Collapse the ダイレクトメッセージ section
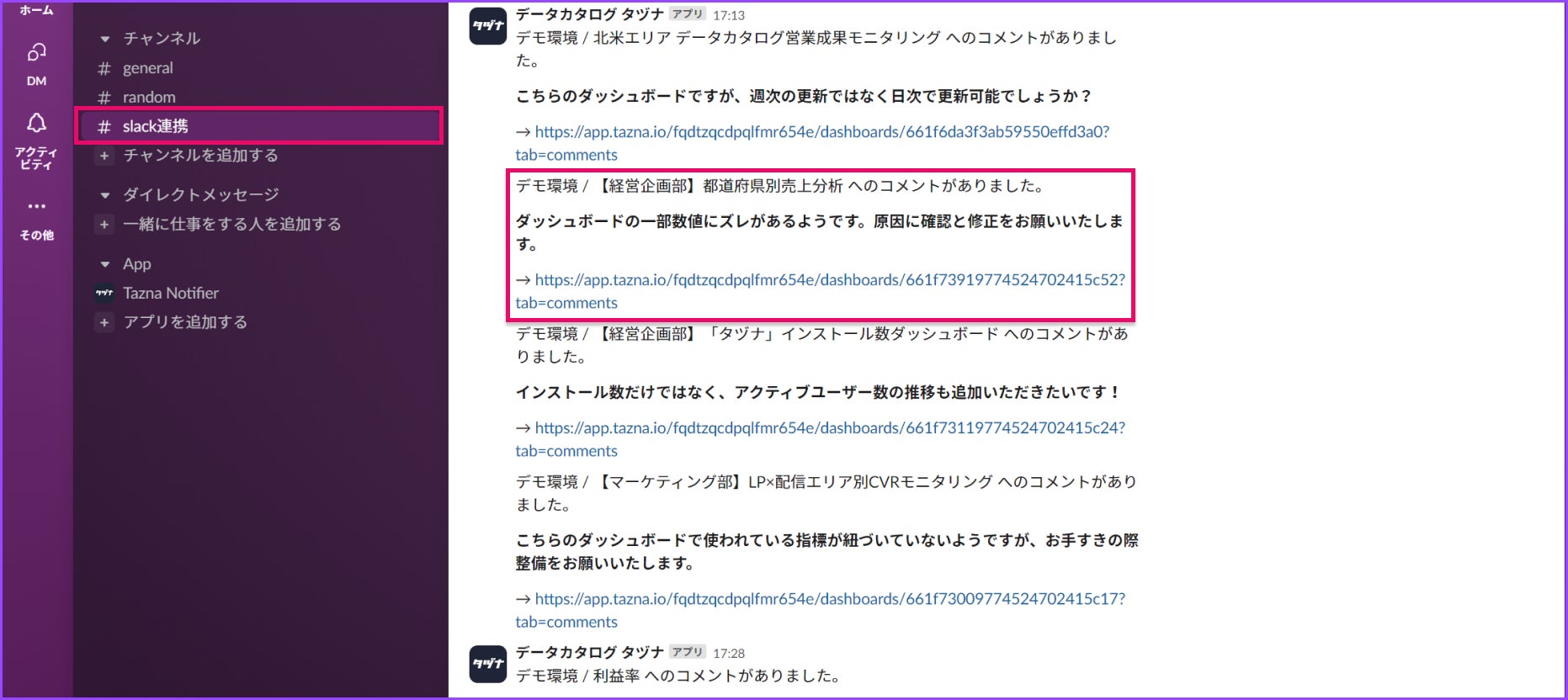The image size is (1568, 700). click(x=105, y=195)
